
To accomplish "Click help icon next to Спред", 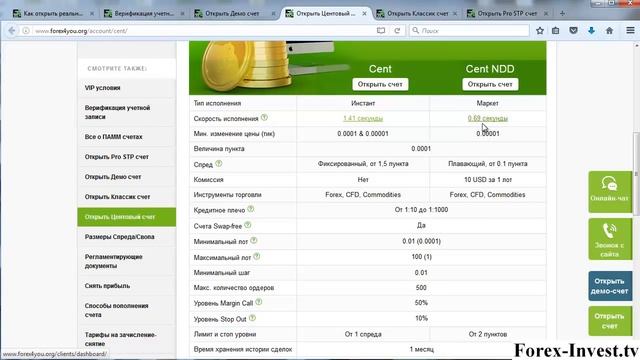I will [219, 164].
